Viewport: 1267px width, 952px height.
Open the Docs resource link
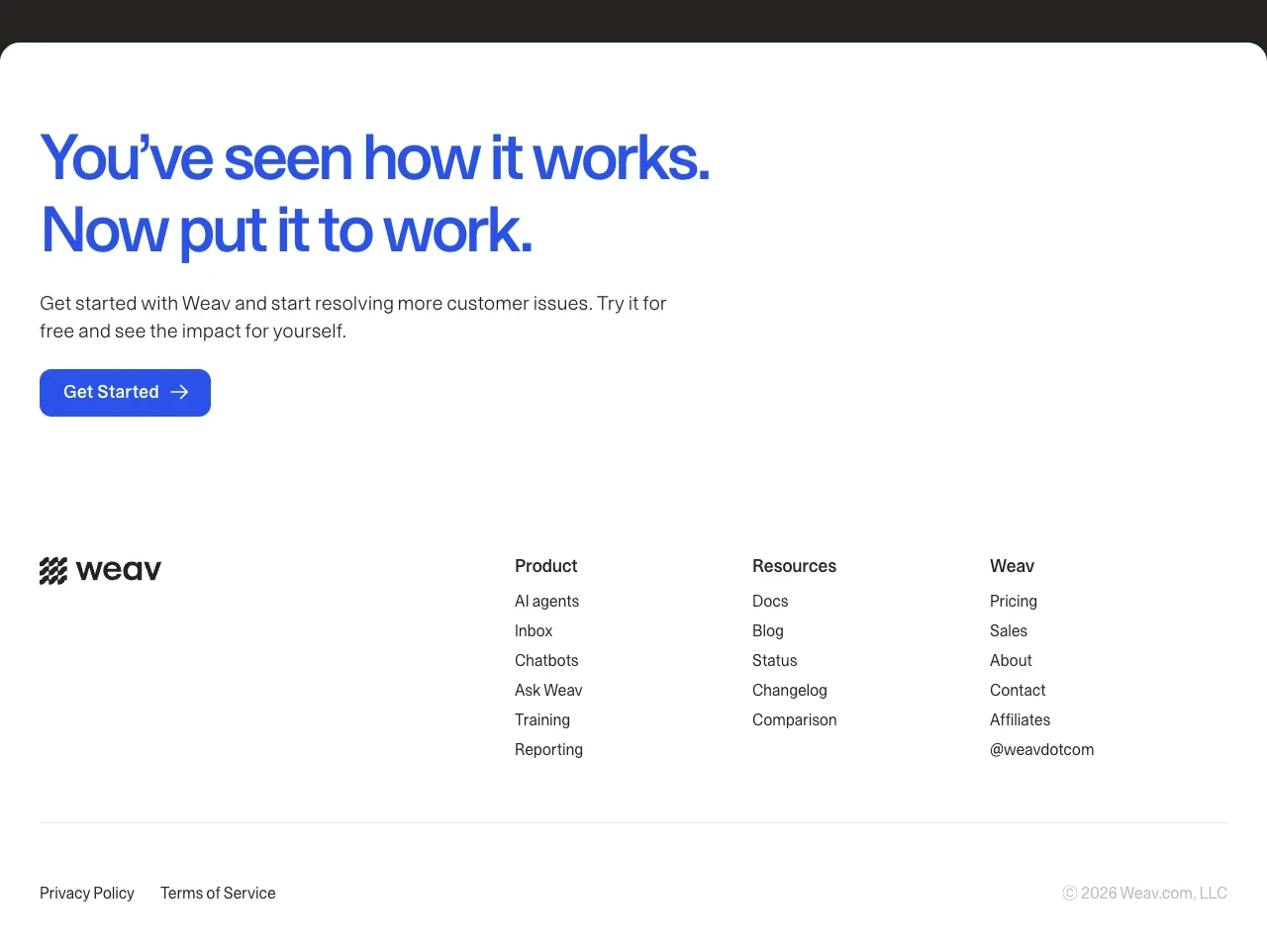[770, 601]
